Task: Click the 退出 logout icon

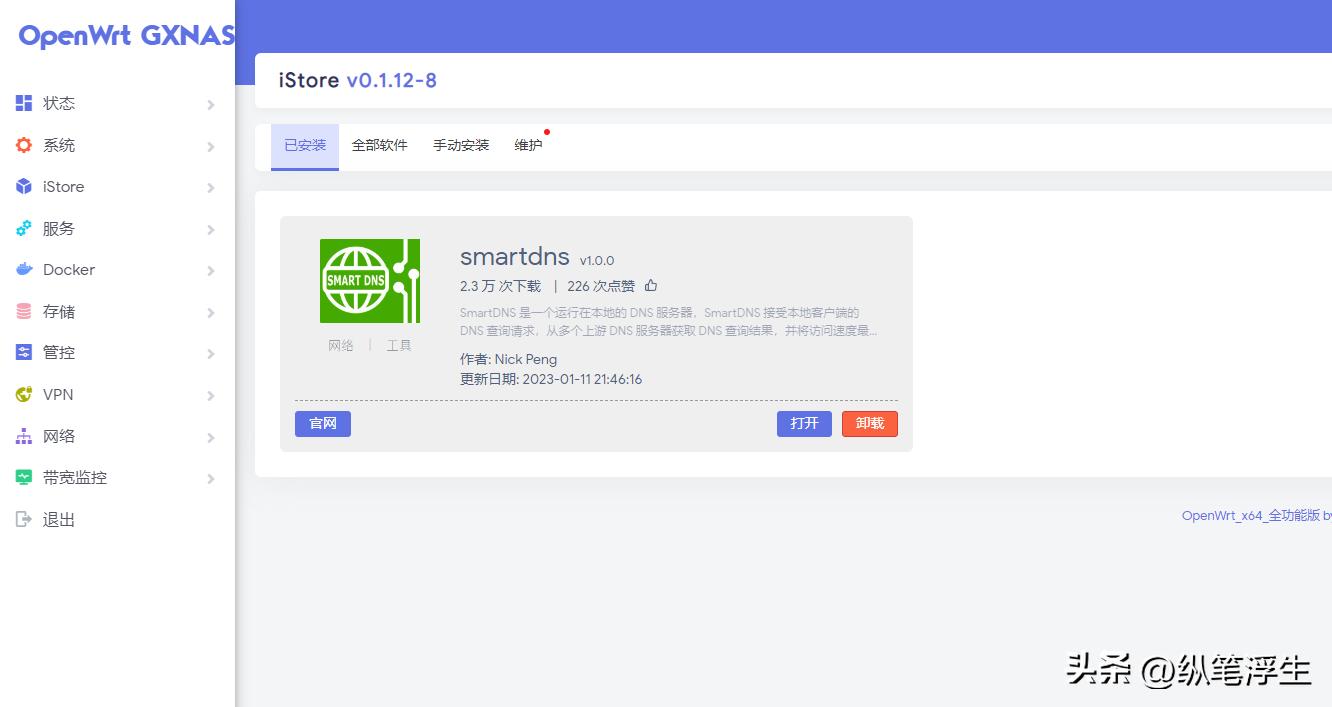Action: 23,519
